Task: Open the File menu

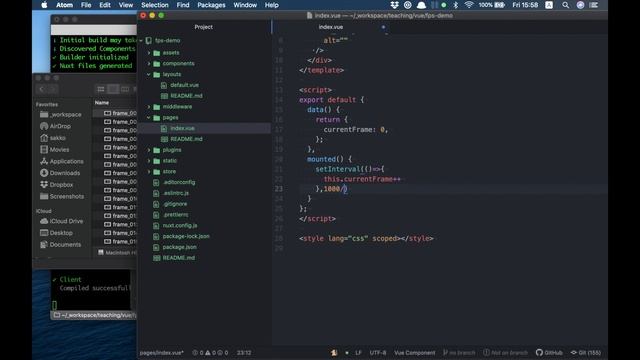Action: (x=86, y=5)
